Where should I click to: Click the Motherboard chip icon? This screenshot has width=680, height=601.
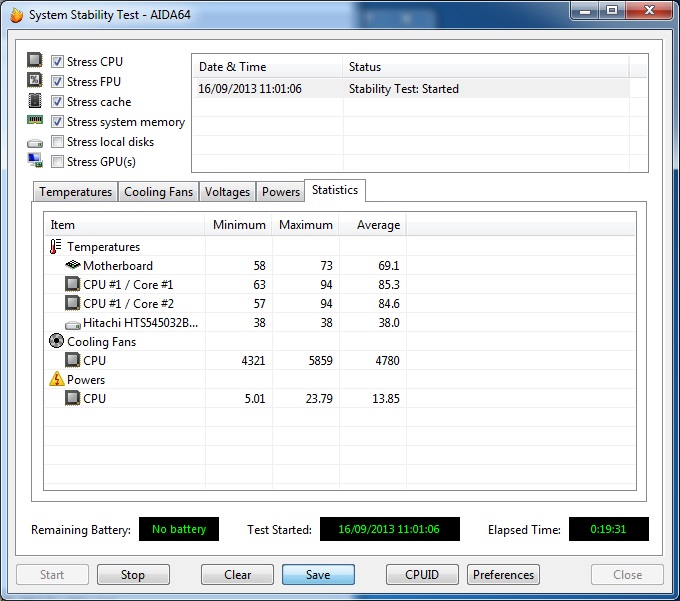click(72, 266)
